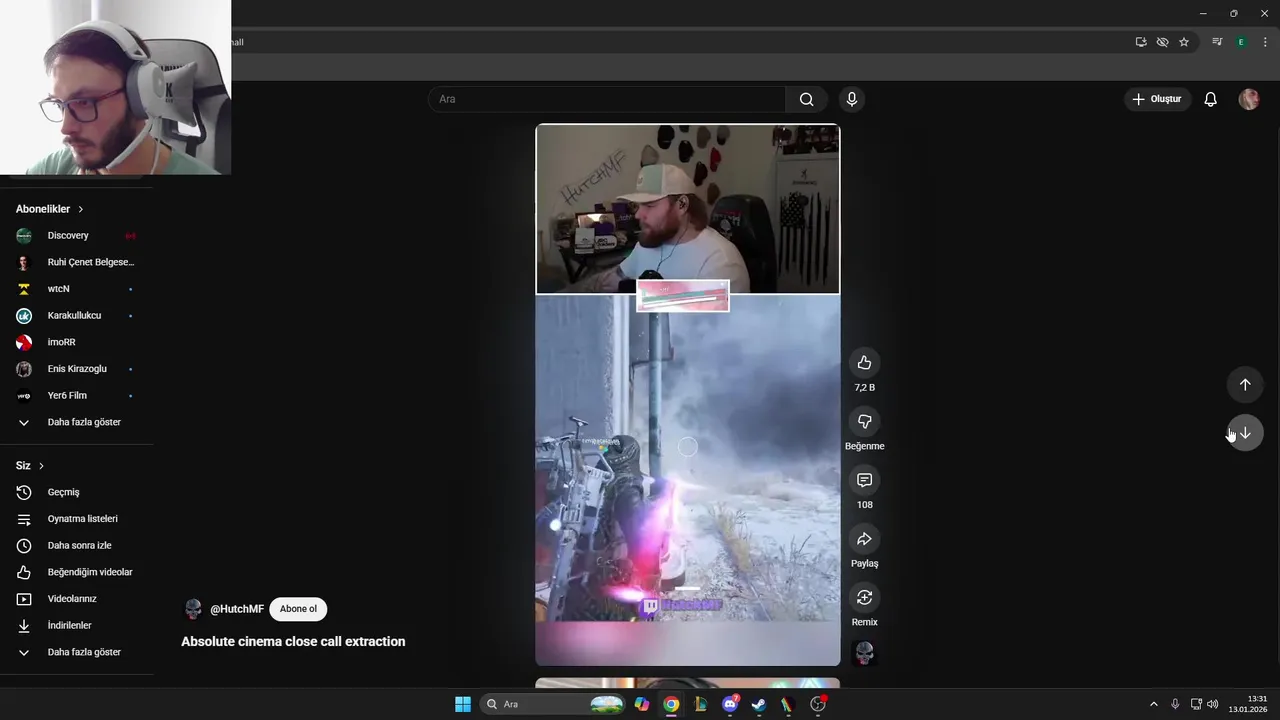Open Copilot from the taskbar
The image size is (1280, 720).
point(642,704)
